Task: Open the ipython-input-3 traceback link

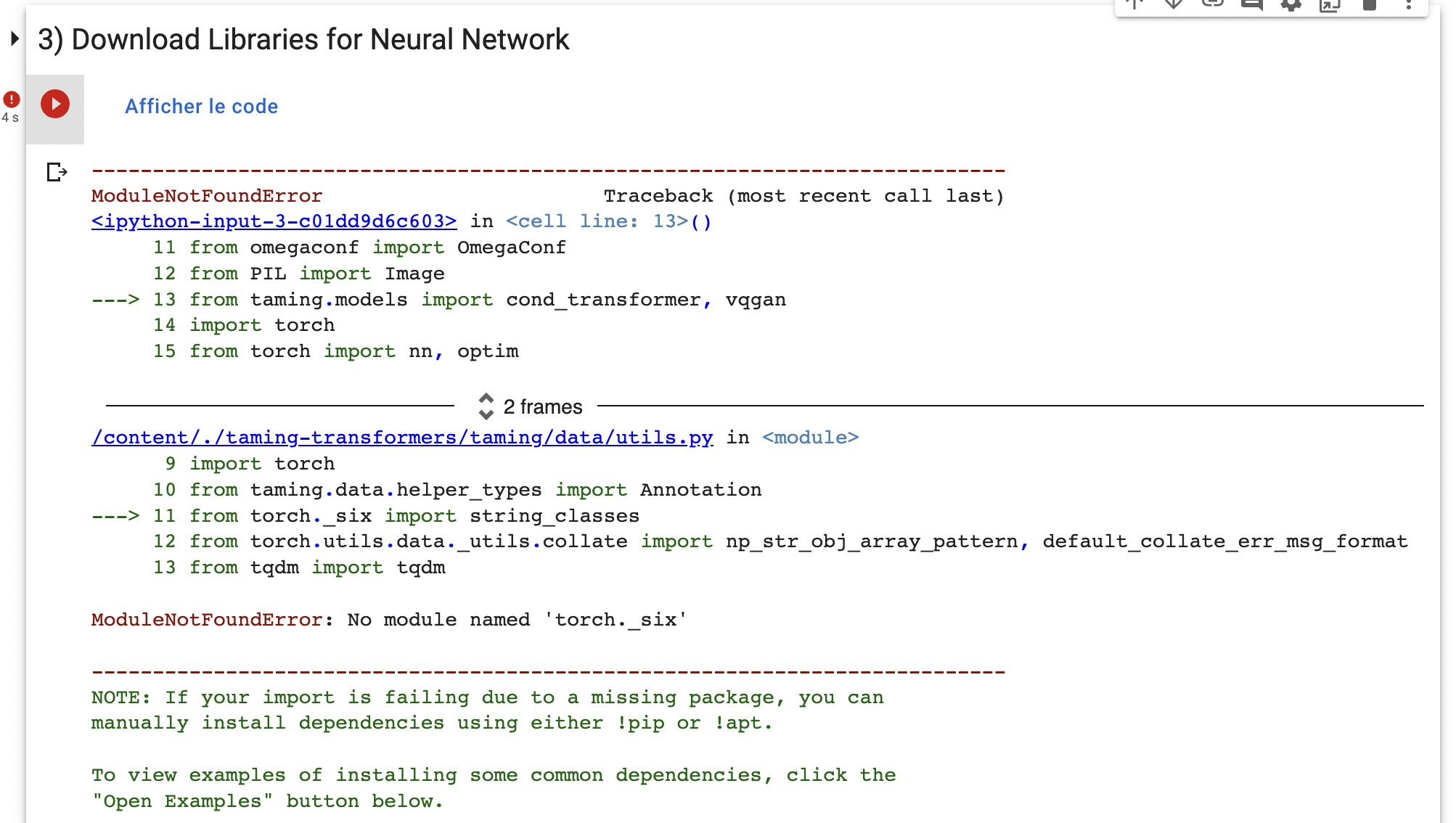Action: [274, 221]
